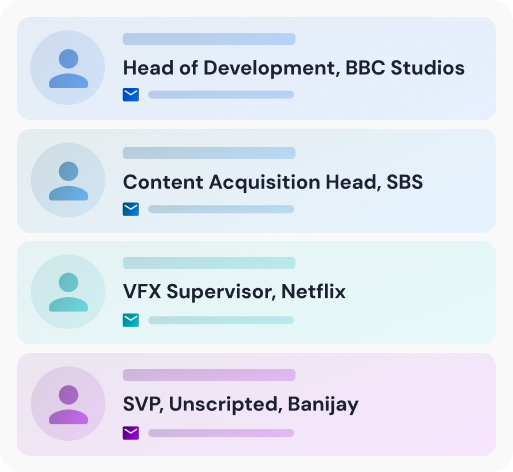Click the blurred name bar above Content Acquisition Head

(209, 153)
